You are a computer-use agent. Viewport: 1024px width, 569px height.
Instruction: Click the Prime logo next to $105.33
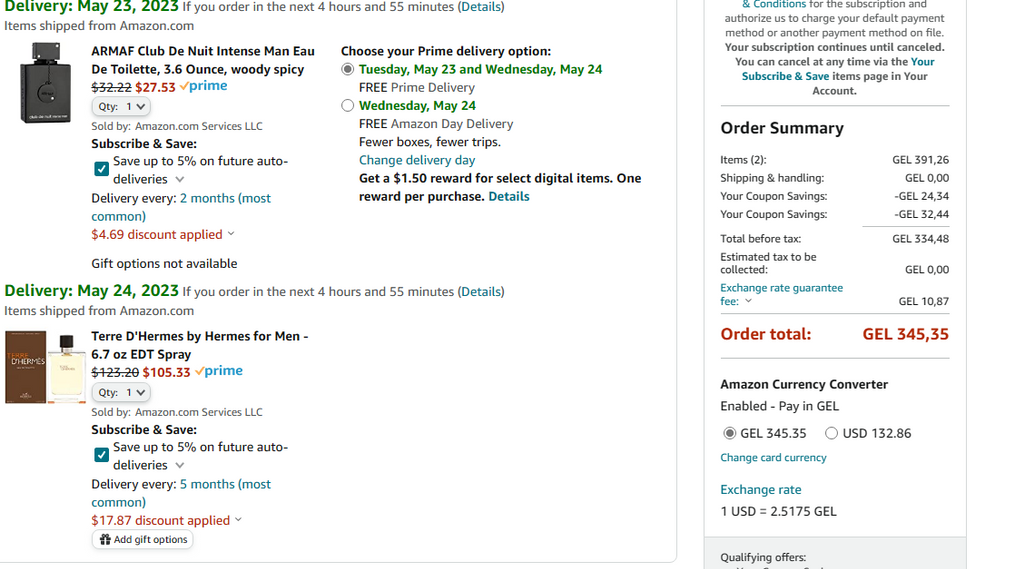click(219, 371)
